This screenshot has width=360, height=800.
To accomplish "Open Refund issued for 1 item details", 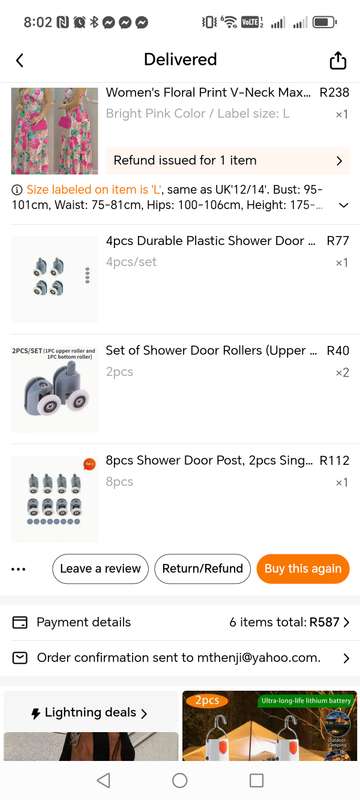I will [228, 161].
